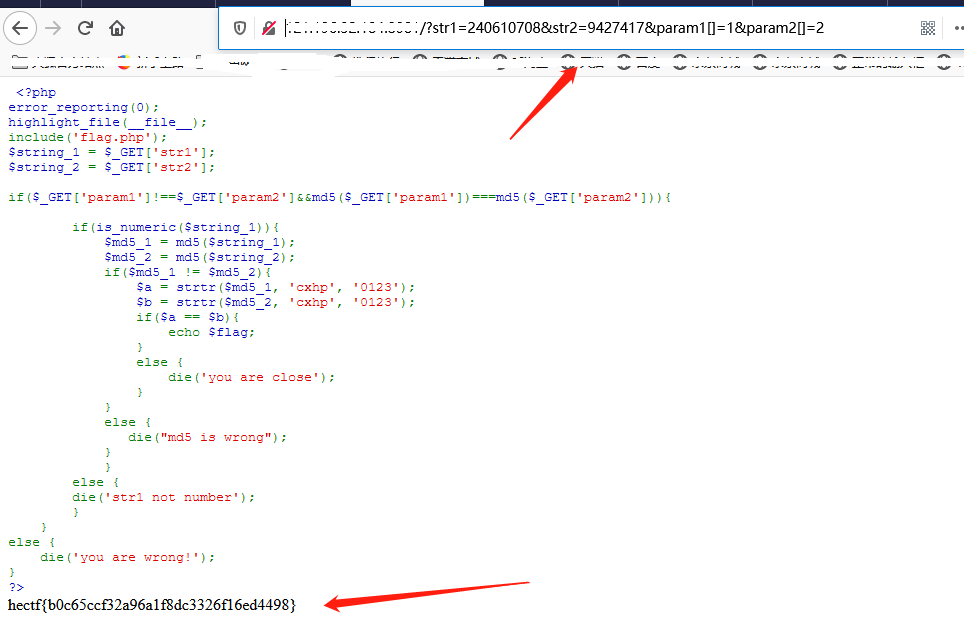Click the hectf{b0c65ccf...} flag text
The height and width of the screenshot is (633, 964).
[152, 605]
